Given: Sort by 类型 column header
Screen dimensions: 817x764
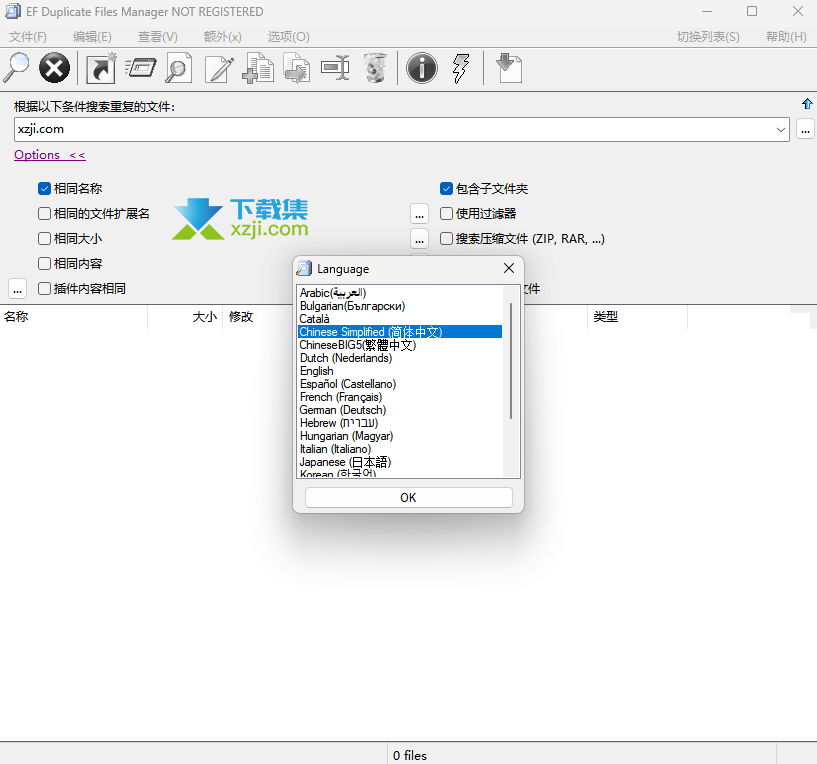Looking at the screenshot, I should coord(637,317).
